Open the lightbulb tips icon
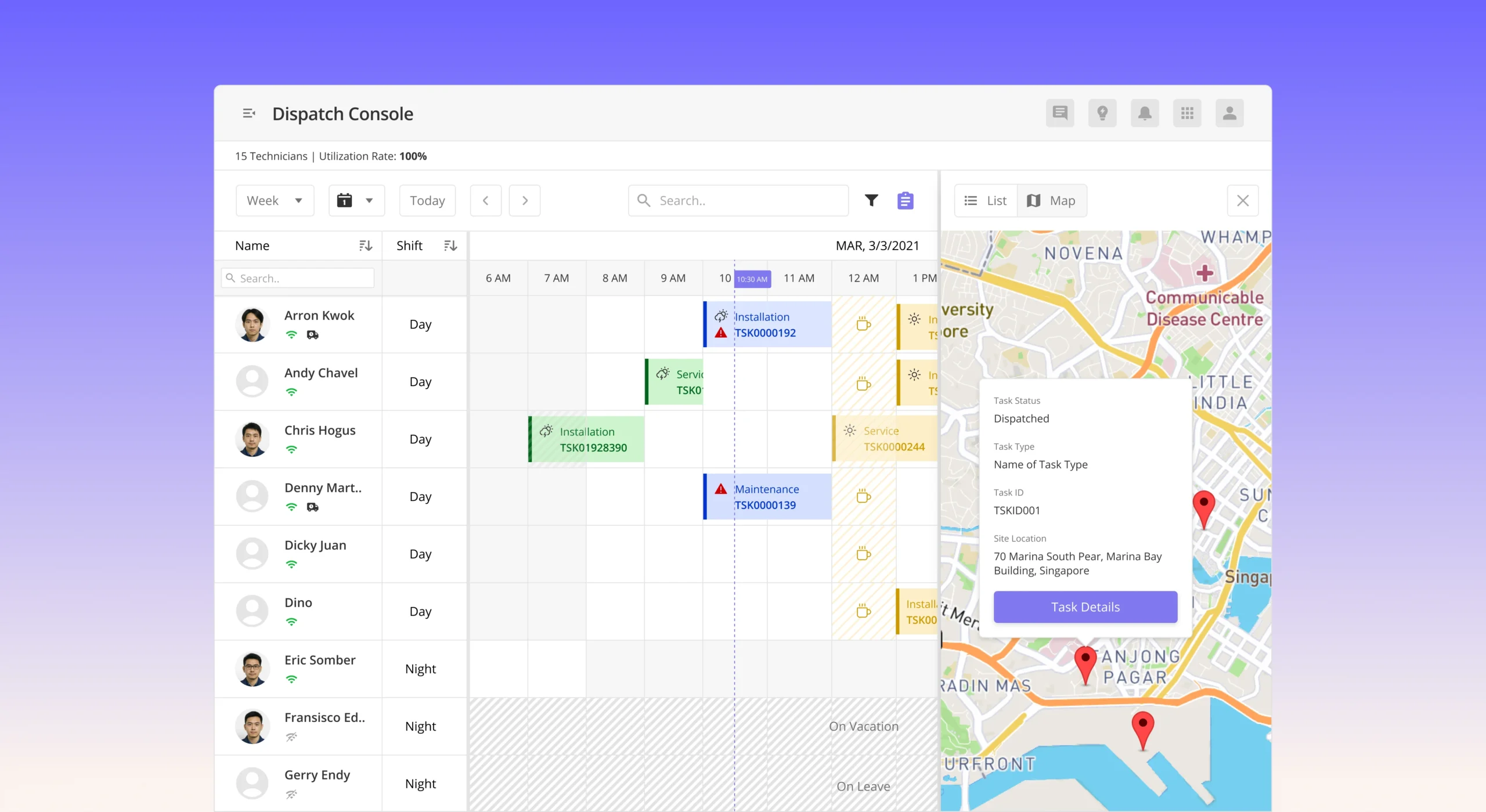The width and height of the screenshot is (1486, 812). (x=1102, y=113)
